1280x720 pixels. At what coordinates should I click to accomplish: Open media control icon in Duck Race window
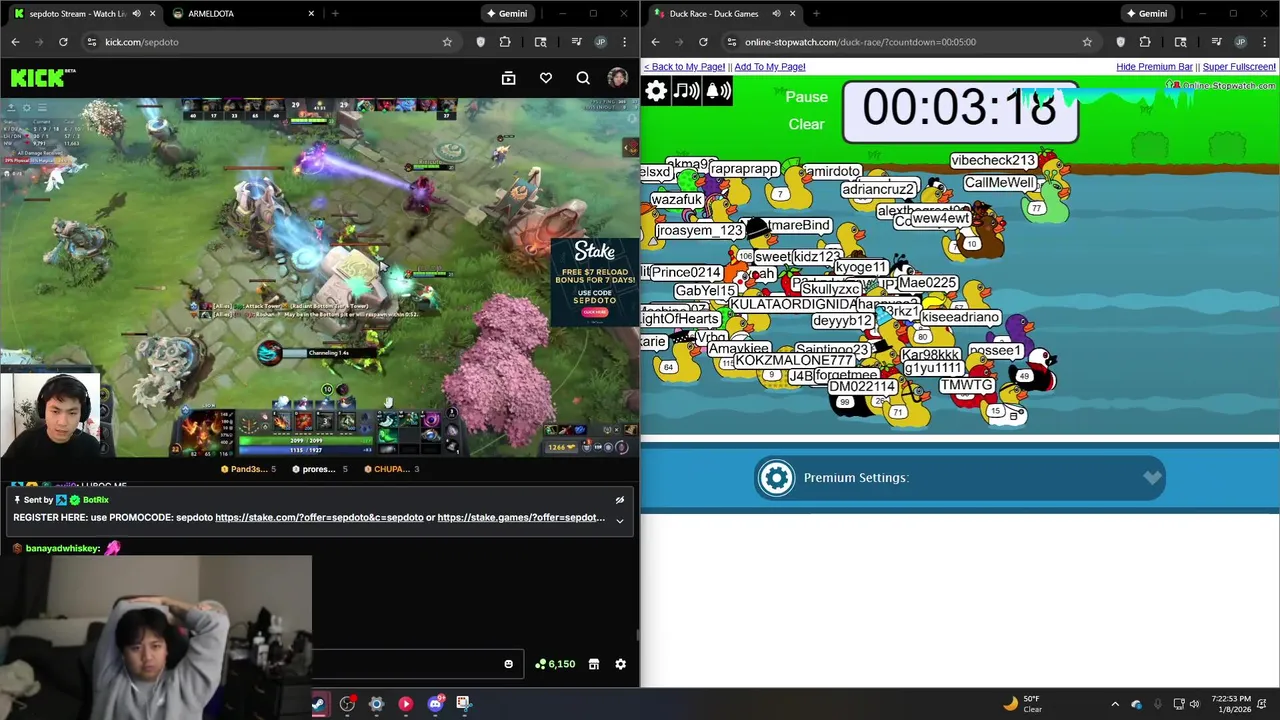(1216, 42)
